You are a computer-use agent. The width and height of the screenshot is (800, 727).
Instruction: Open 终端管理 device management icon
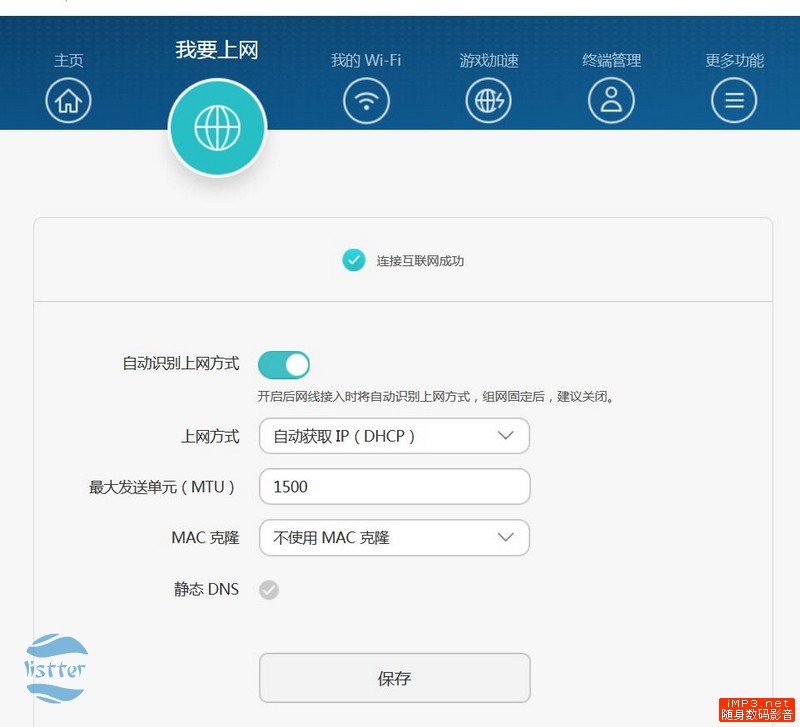611,100
